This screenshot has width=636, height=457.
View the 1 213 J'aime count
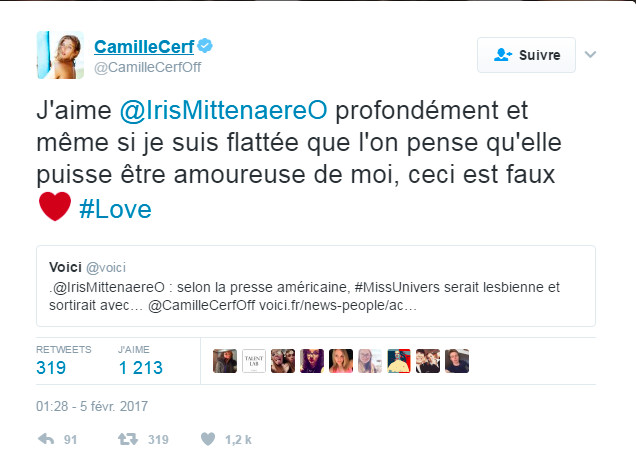(141, 367)
